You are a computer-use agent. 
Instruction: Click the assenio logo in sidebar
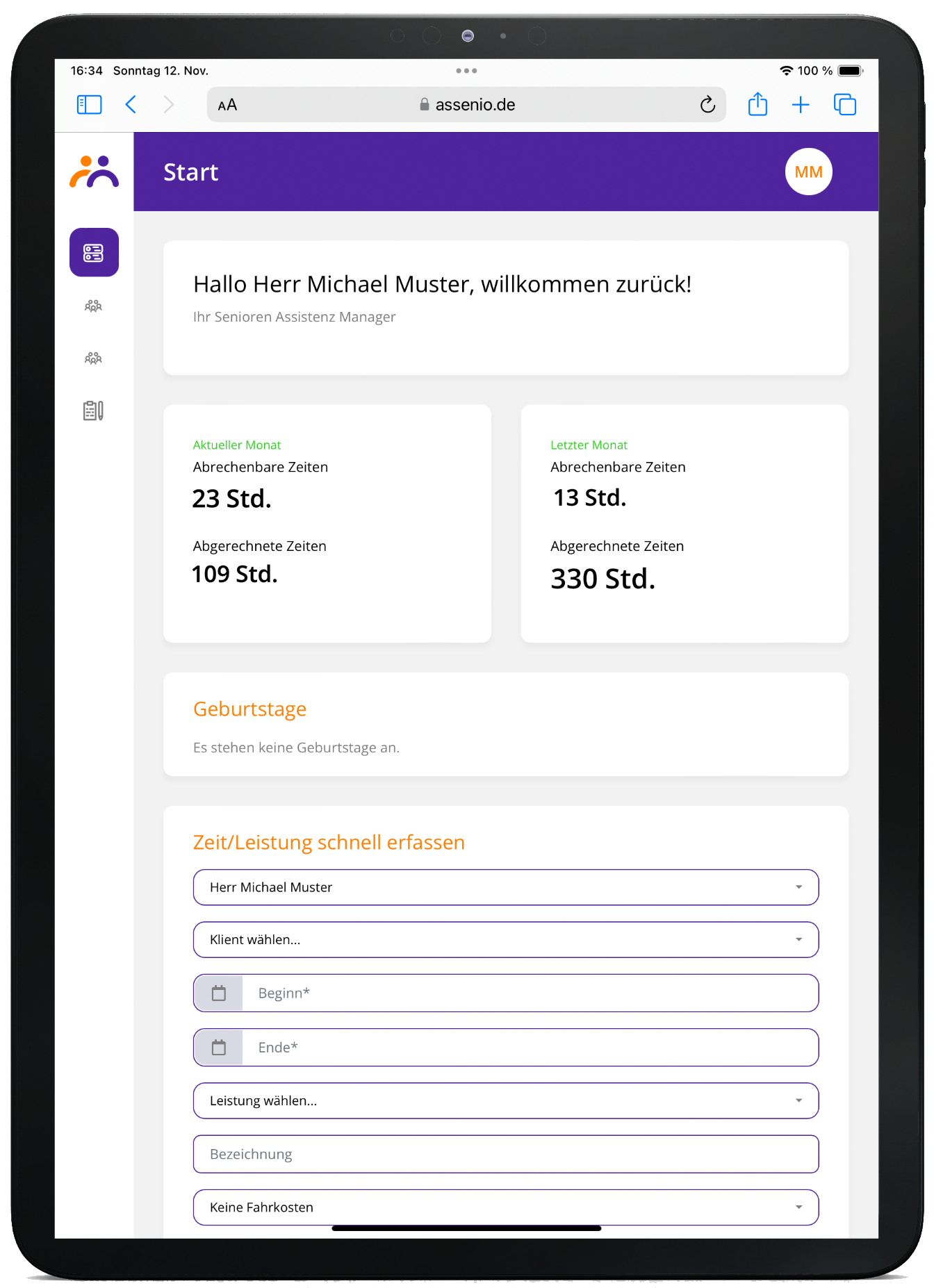[94, 172]
